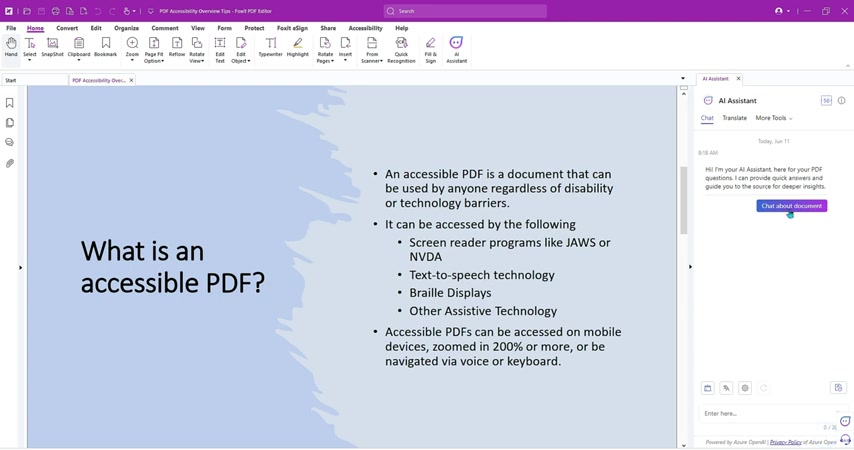
Task: Open the document tab list dropdown arrow
Action: point(683,79)
